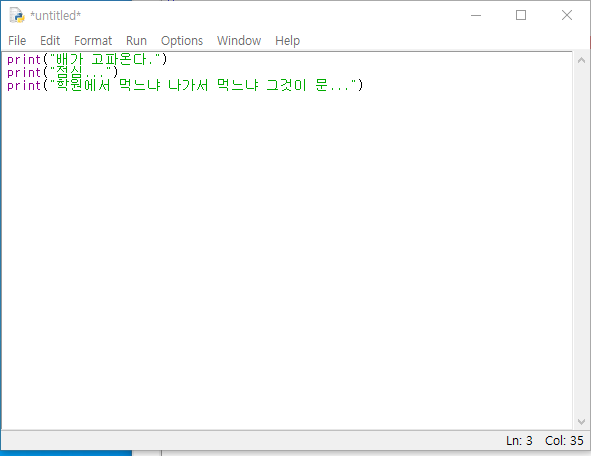
Task: Click the IDLE Python file icon in title bar
Action: pyautogui.click(x=17, y=15)
